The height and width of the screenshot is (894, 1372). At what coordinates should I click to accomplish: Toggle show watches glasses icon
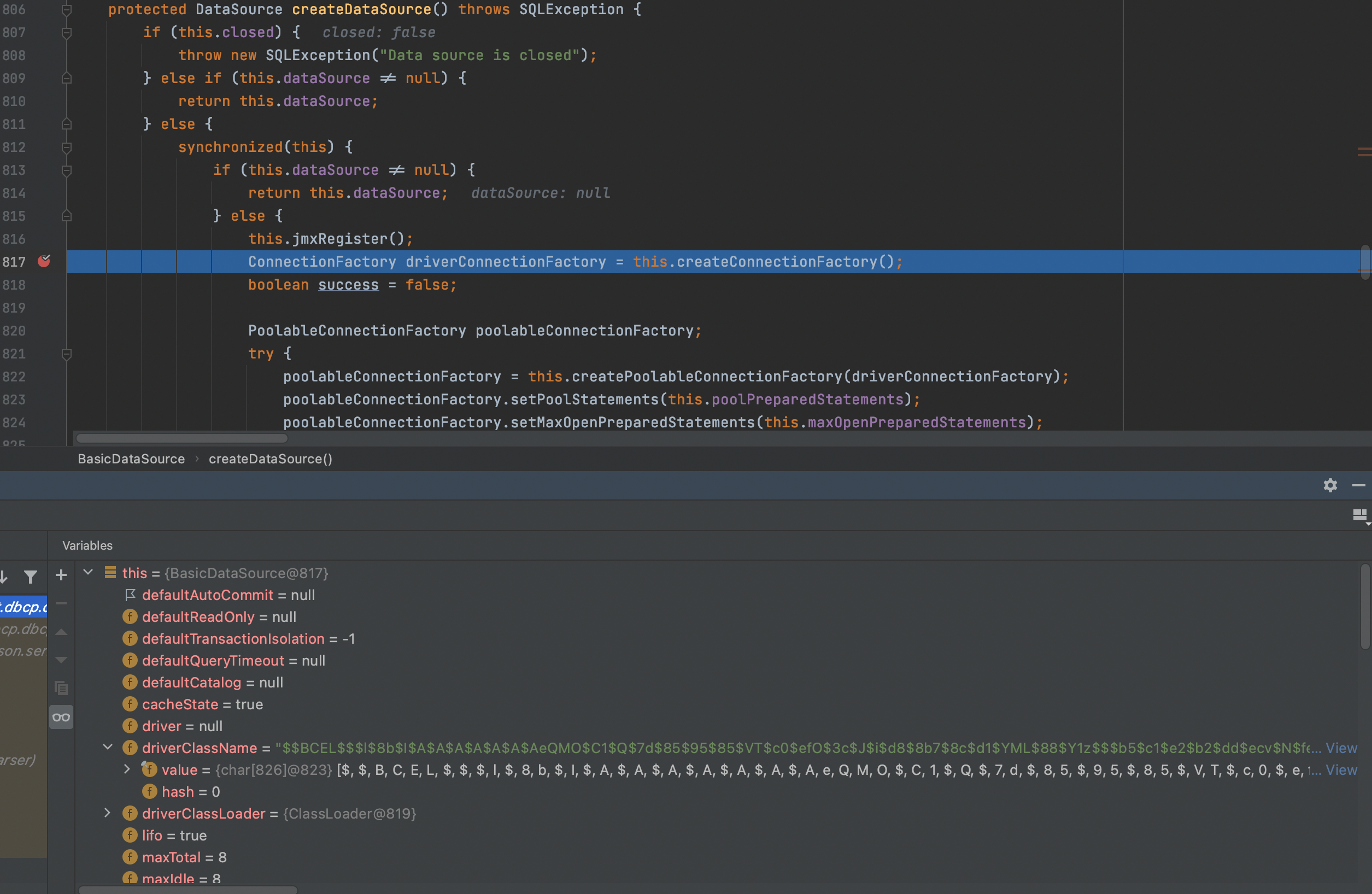(61, 717)
